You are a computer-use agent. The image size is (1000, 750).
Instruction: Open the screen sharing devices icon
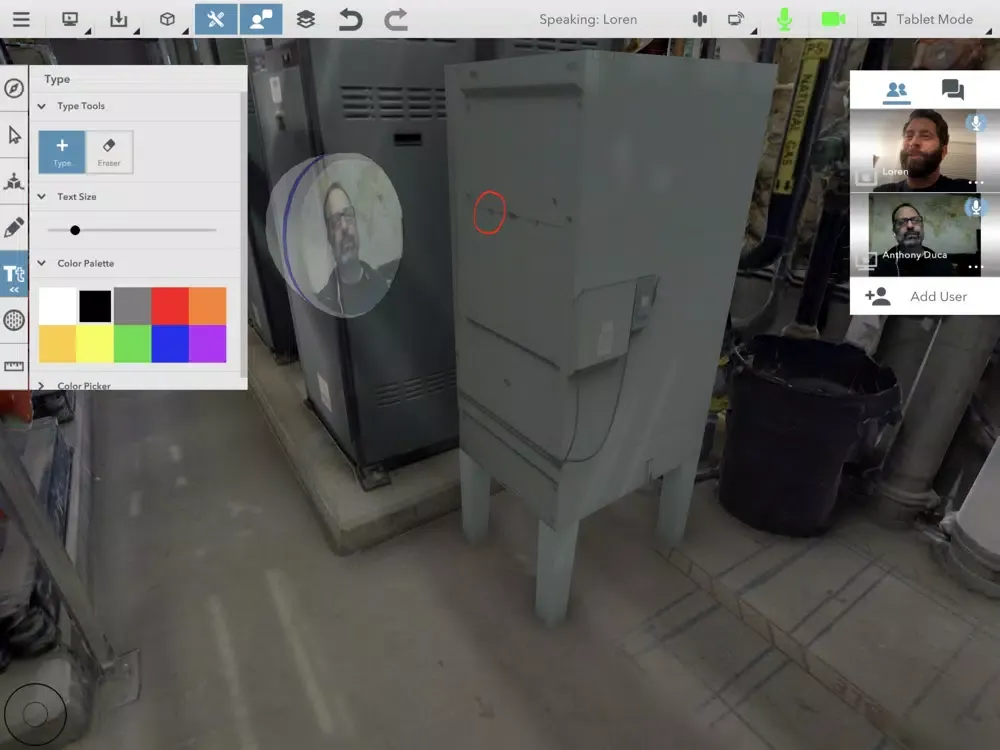click(x=736, y=19)
